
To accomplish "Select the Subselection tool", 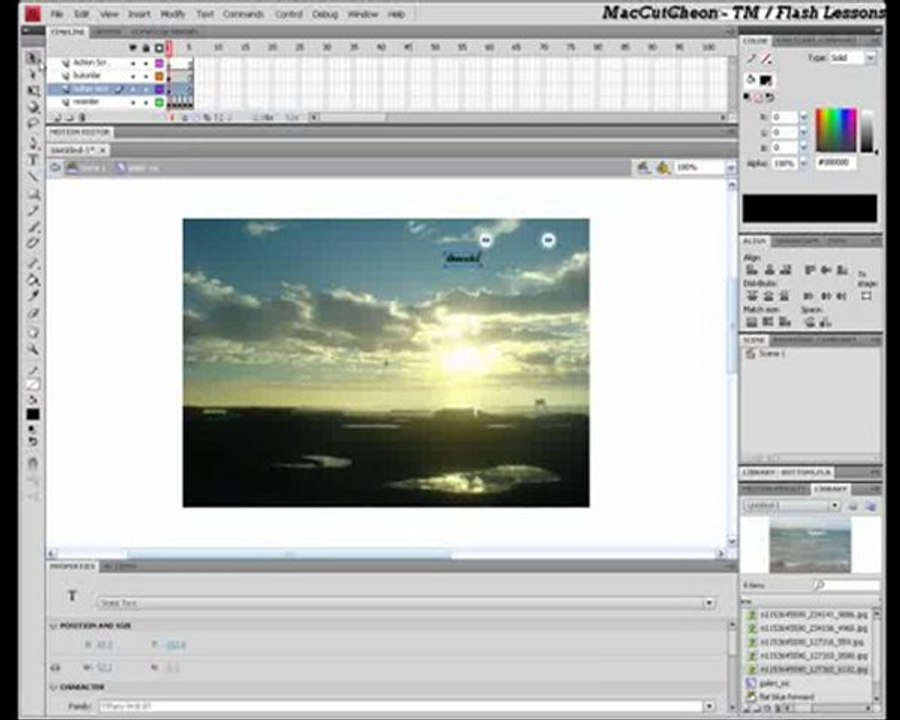I will click(x=33, y=74).
